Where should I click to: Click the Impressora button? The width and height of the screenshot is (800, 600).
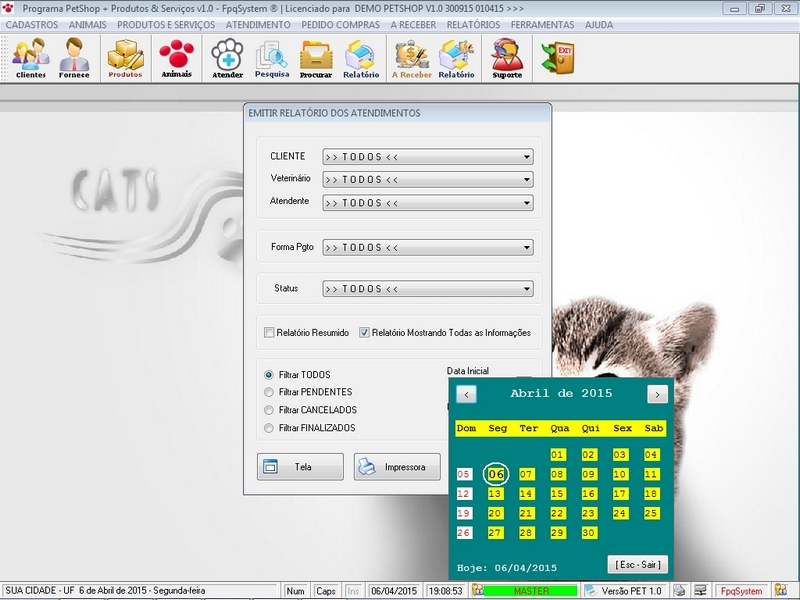tap(397, 467)
